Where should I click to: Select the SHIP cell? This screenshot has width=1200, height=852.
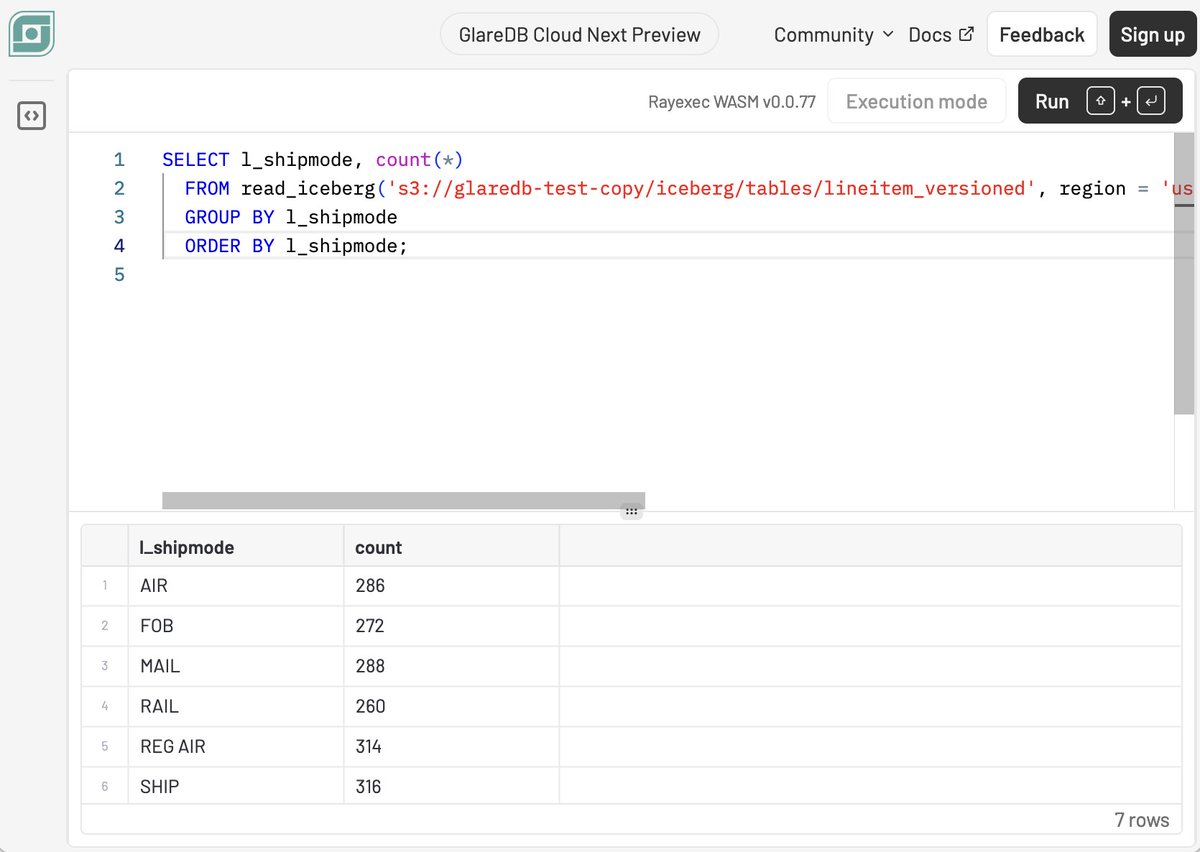(x=236, y=786)
